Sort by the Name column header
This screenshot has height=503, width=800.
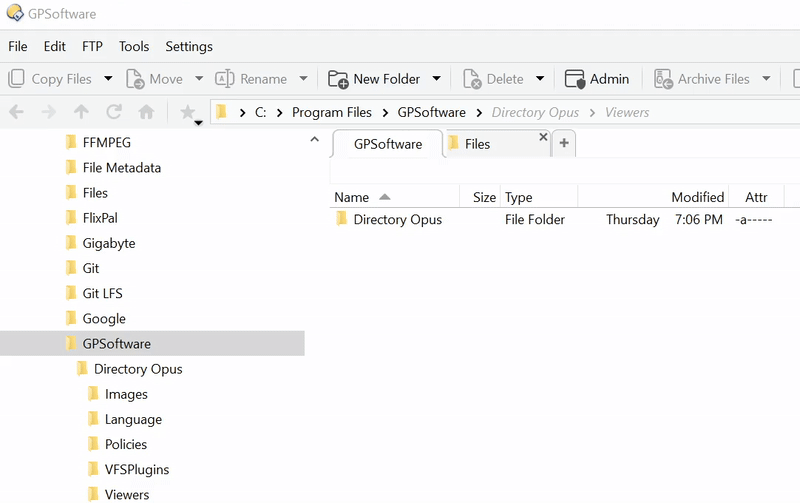pyautogui.click(x=395, y=197)
